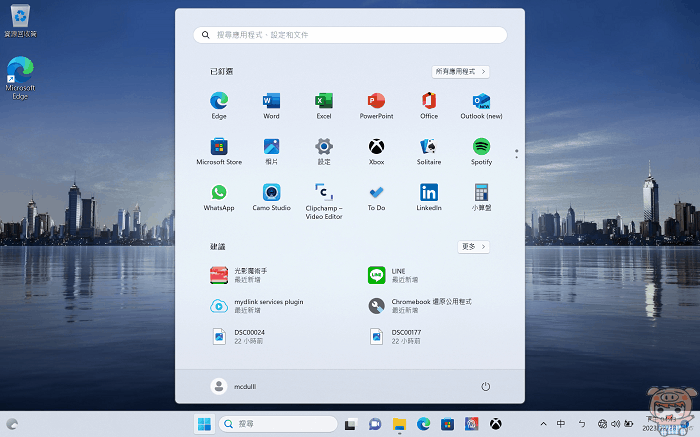Show hidden tray icons chevron
700x437 pixels.
pyautogui.click(x=543, y=424)
